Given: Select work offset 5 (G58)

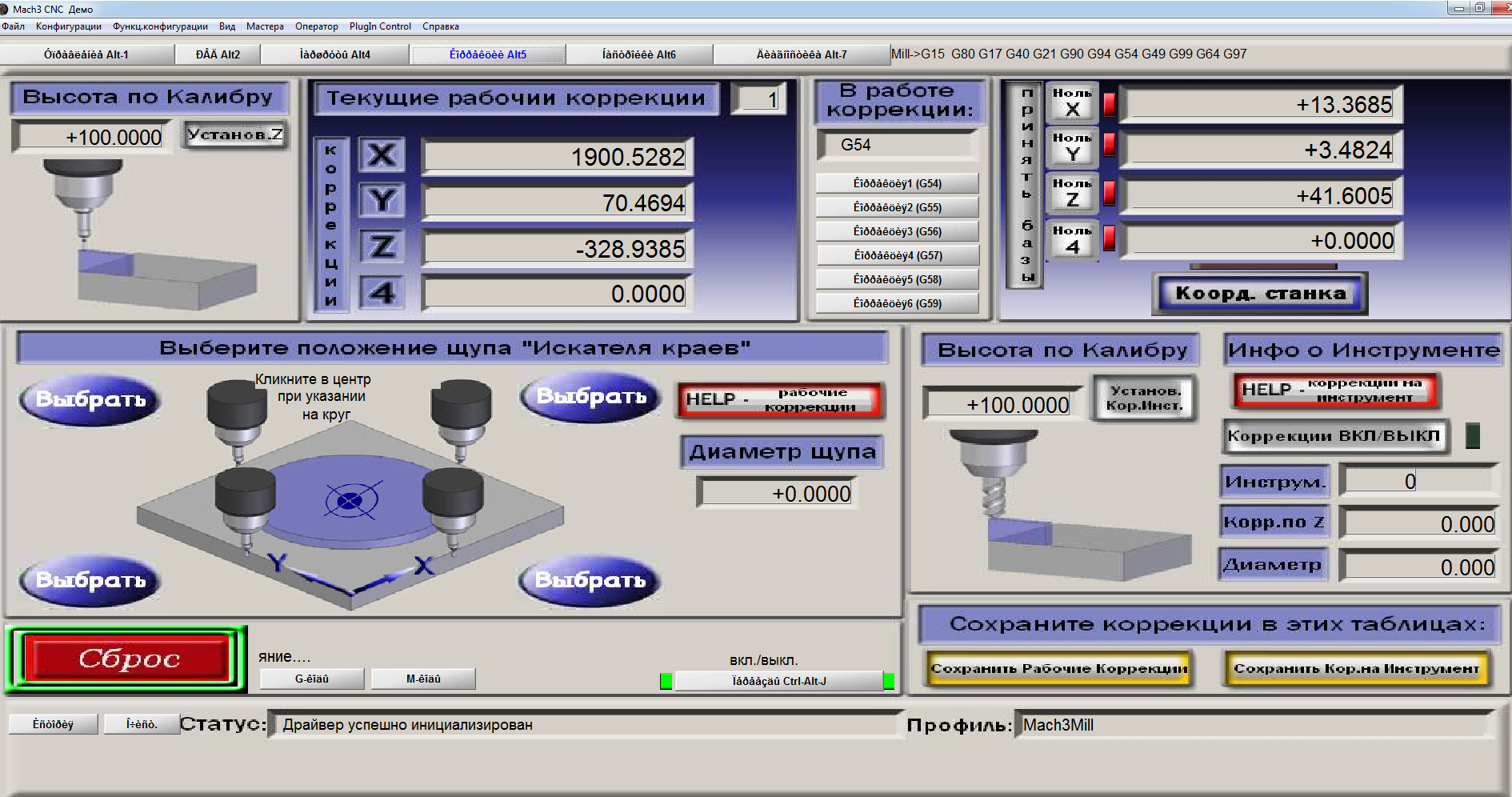Looking at the screenshot, I should click(898, 279).
